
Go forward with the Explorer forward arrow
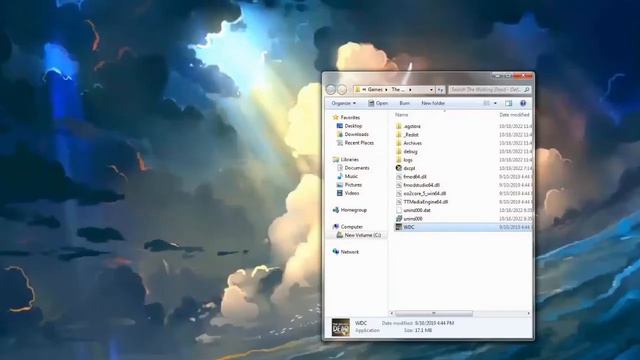click(342, 89)
